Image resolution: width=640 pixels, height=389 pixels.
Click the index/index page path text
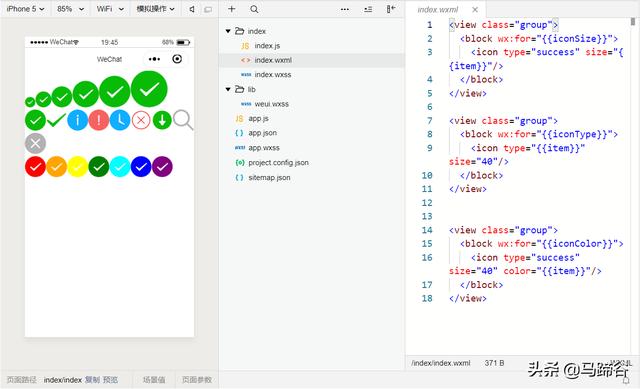click(63, 380)
